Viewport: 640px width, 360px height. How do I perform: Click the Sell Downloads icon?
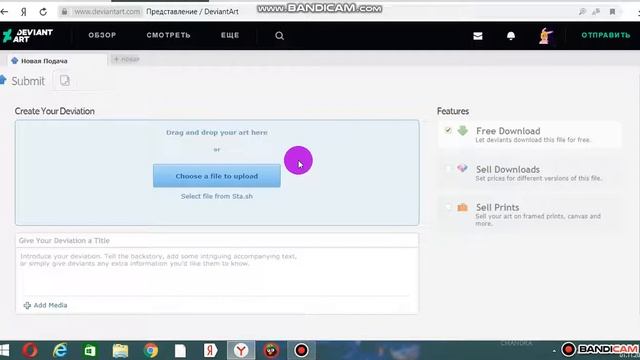462,168
